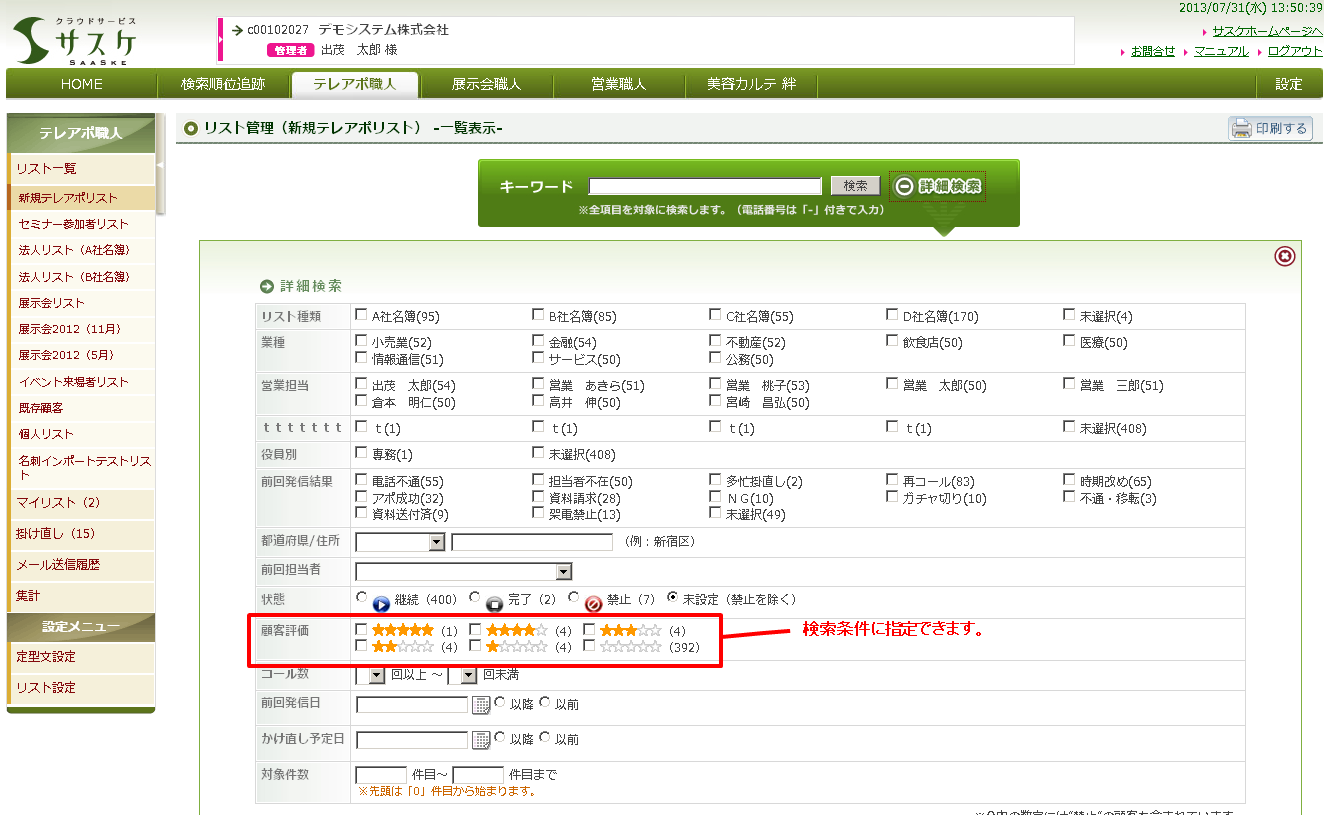Viewport: 1324px width, 815px height.
Task: Click the SAASKE logo
Action: pos(75,41)
